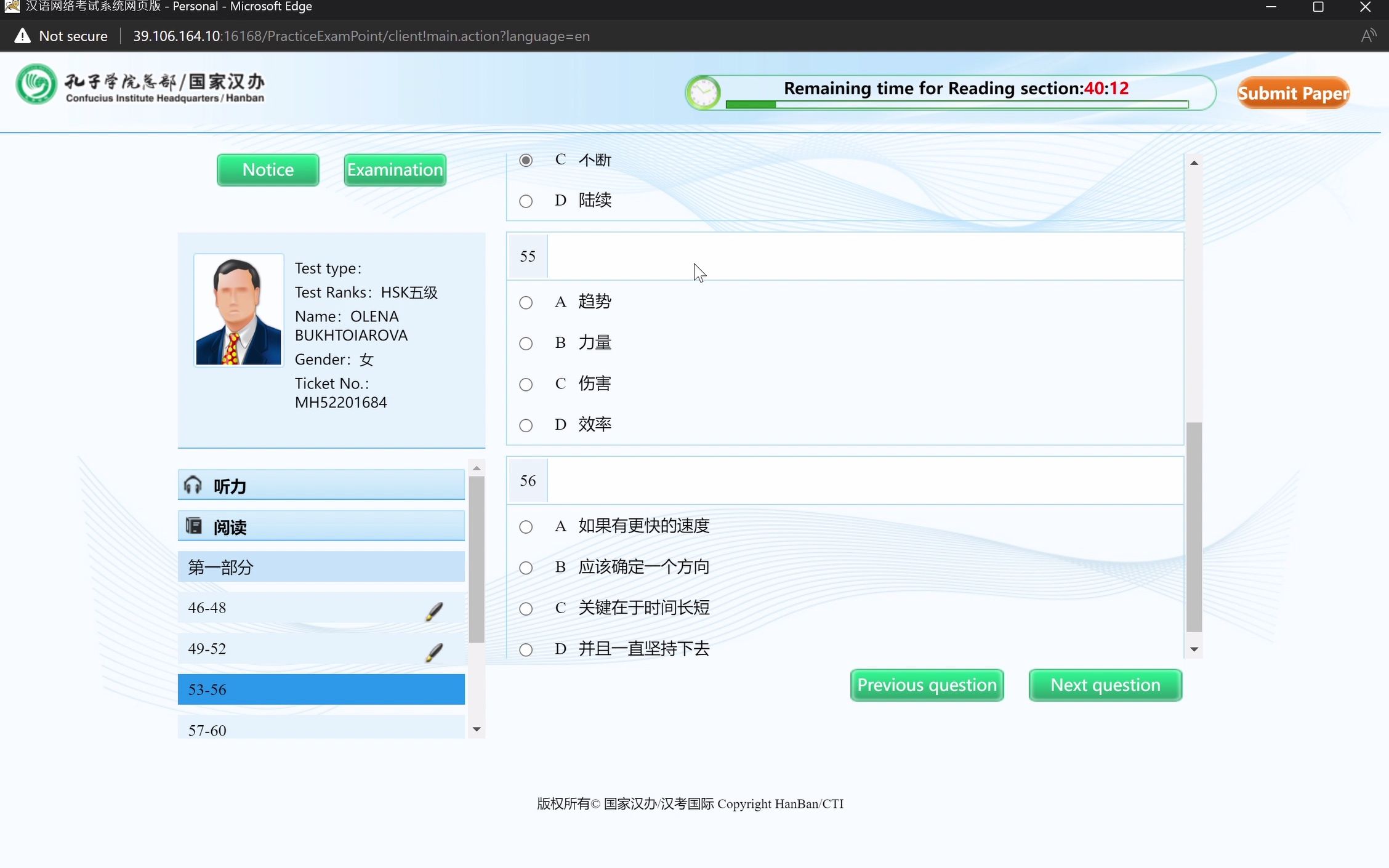Viewport: 1389px width, 868px height.
Task: Click the Examination button icon
Action: [x=394, y=169]
